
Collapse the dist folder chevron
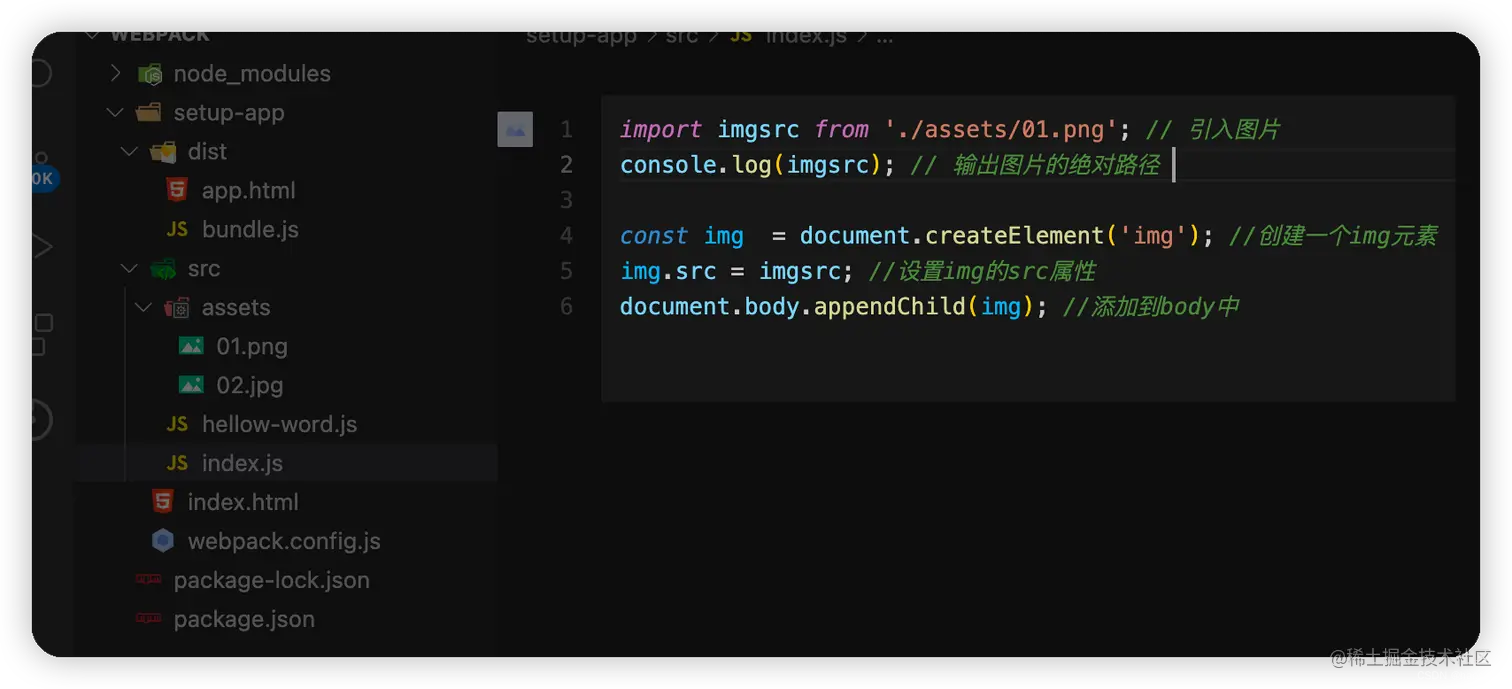[x=130, y=151]
